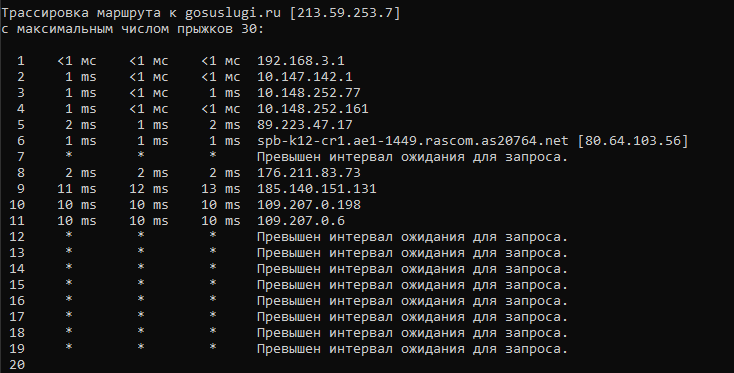Click the max hops 30 text line
734x373 pixels.
pos(132,29)
